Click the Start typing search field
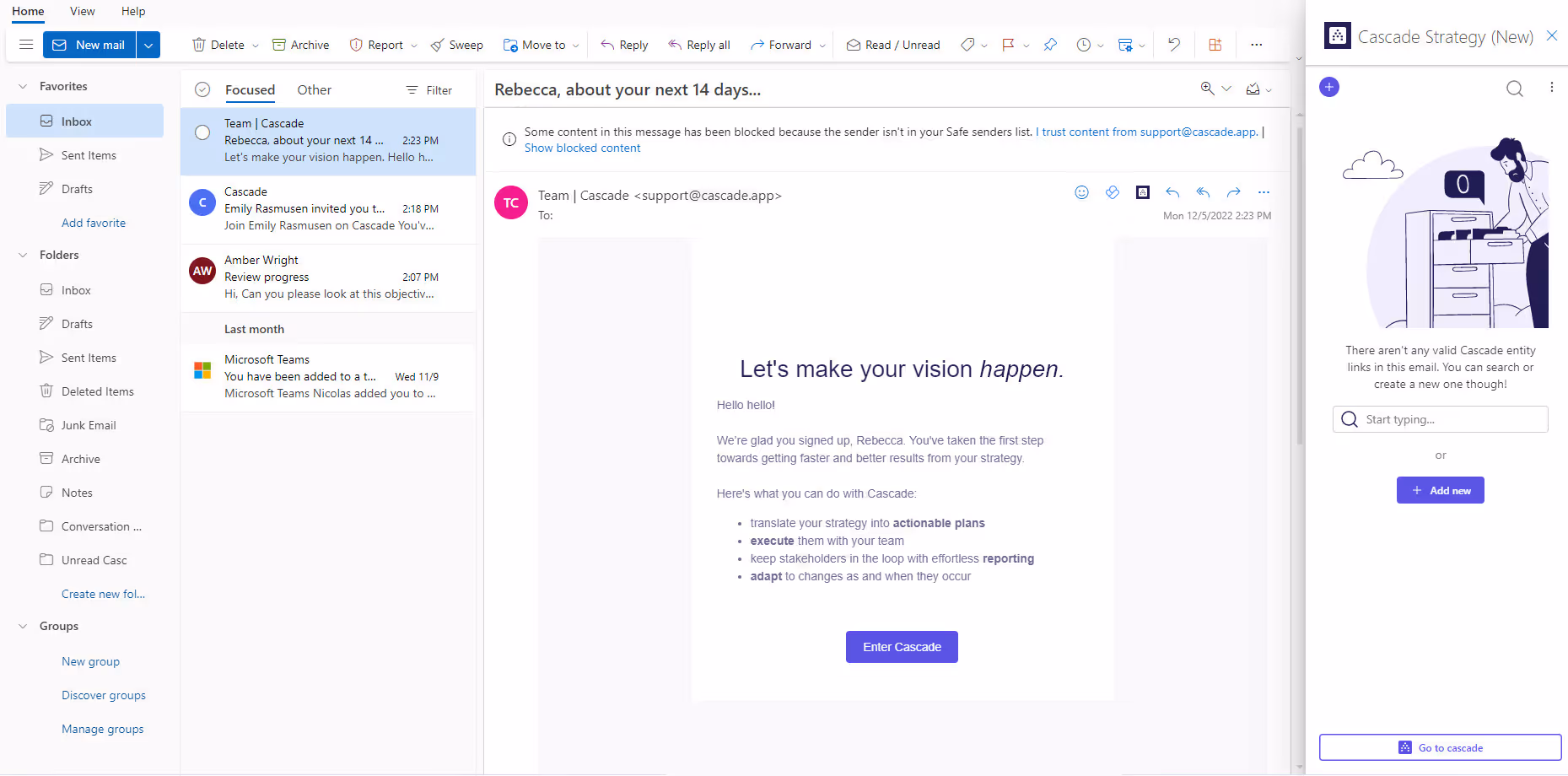1568x776 pixels. click(1441, 419)
